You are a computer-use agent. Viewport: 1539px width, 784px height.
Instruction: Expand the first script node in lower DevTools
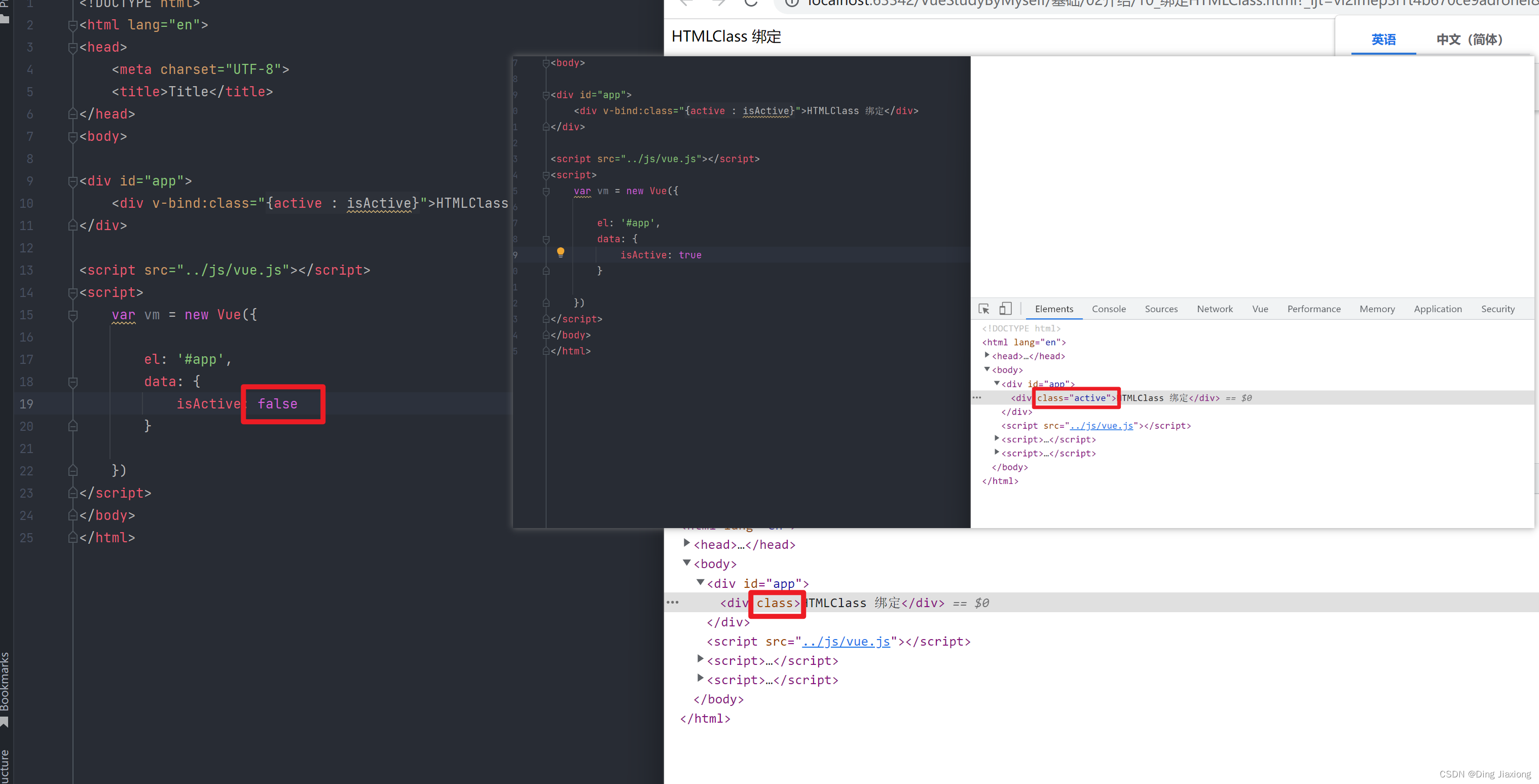[x=700, y=659]
